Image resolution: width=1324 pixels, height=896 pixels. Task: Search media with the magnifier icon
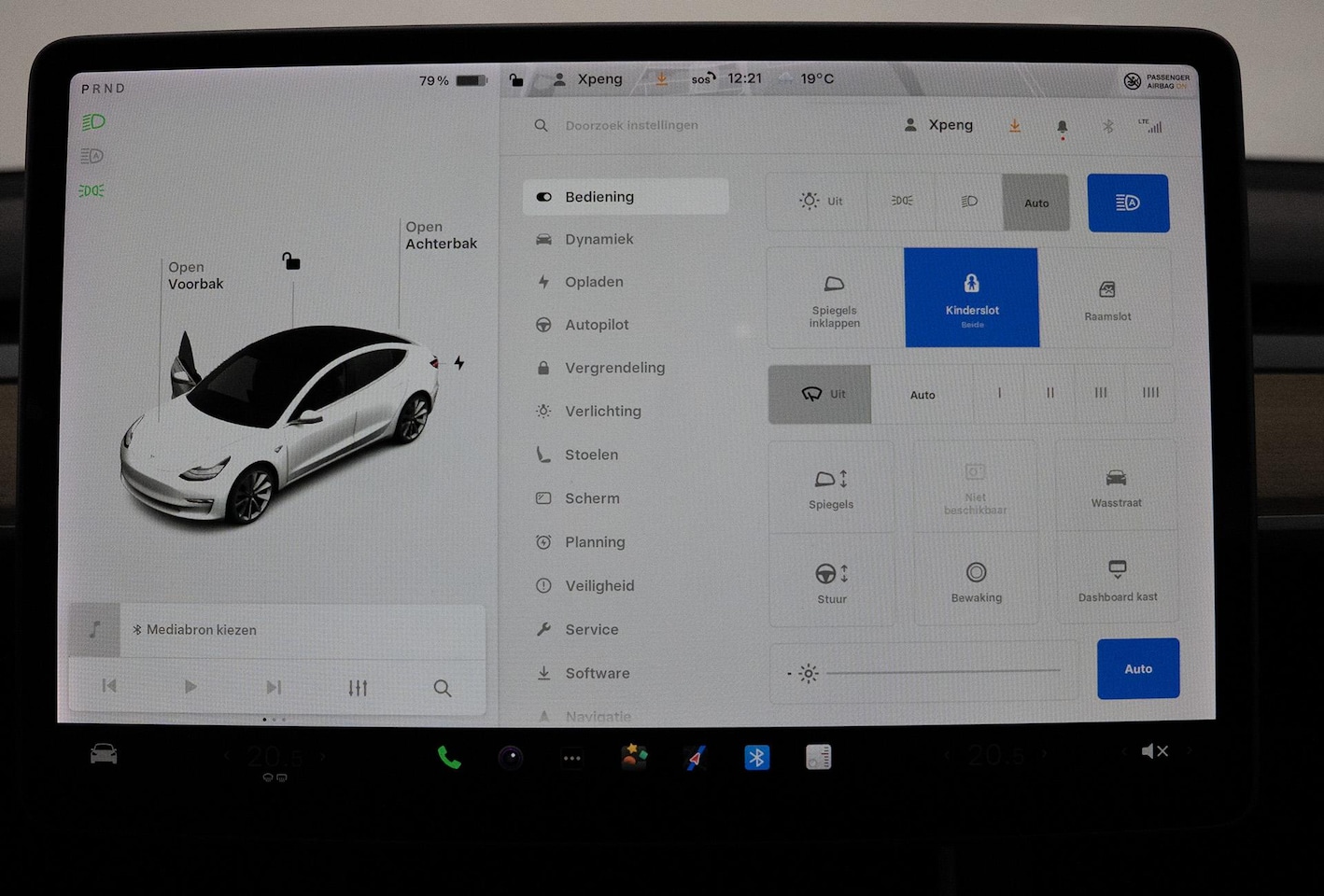coord(443,688)
